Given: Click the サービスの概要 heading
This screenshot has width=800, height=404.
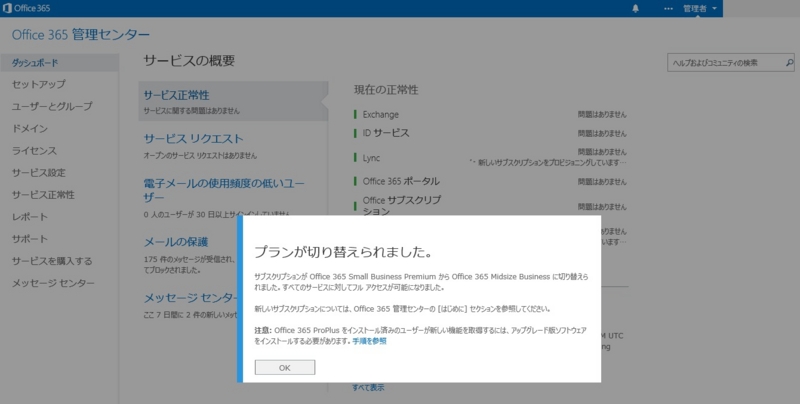Looking at the screenshot, I should point(189,61).
